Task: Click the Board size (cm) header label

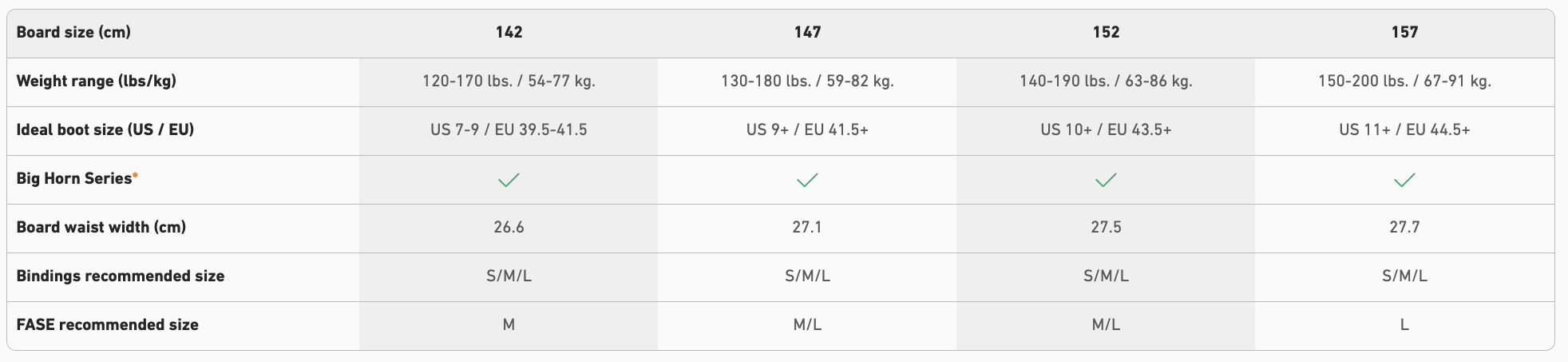Action: (x=73, y=33)
